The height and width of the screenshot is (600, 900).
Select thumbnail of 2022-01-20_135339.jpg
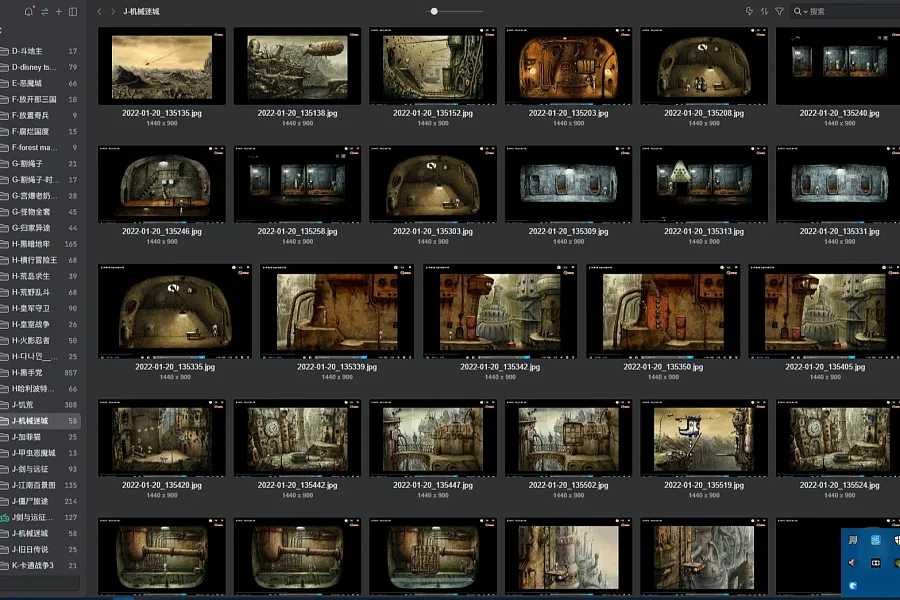[x=337, y=311]
